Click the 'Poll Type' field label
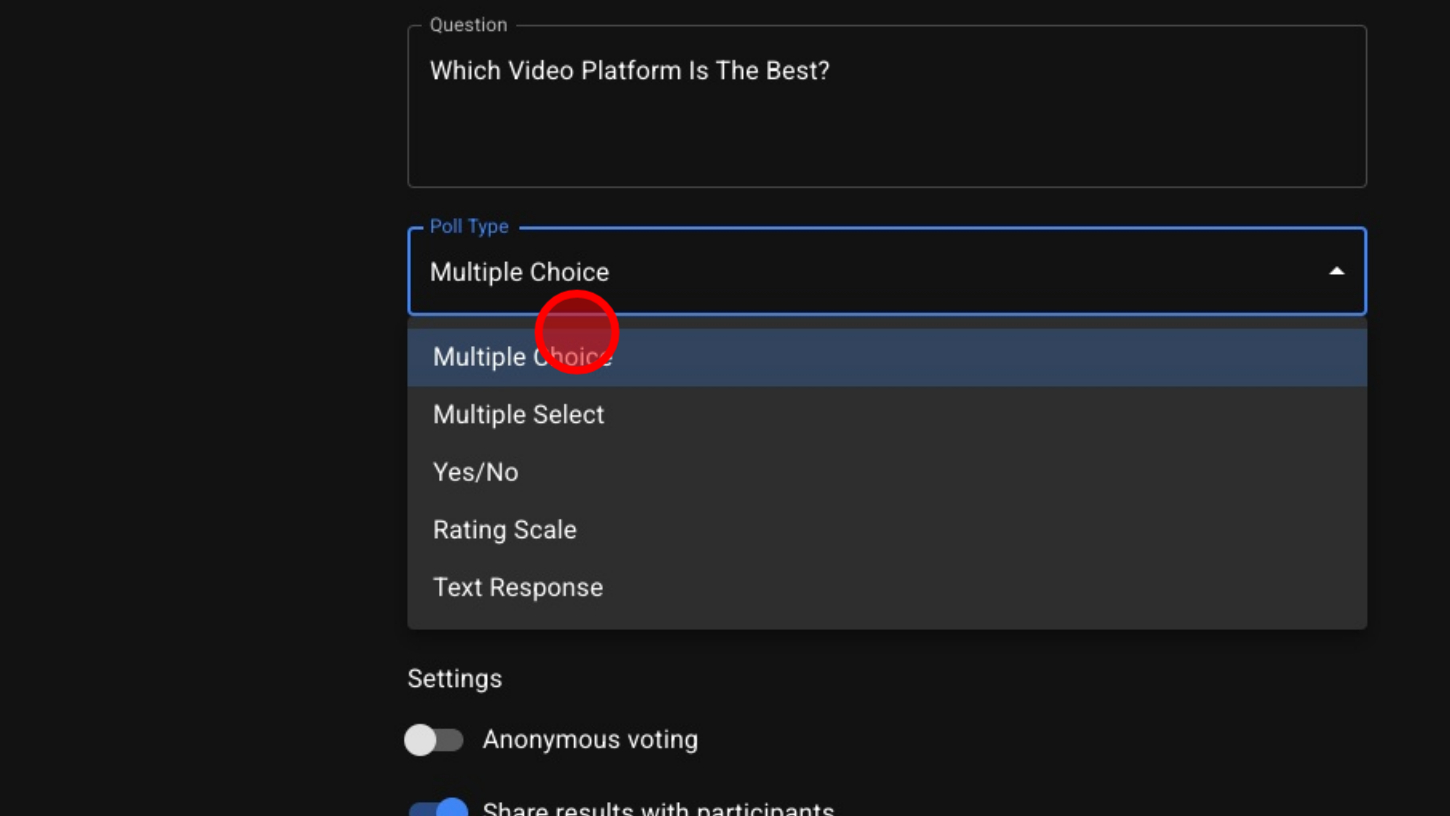 tap(469, 227)
